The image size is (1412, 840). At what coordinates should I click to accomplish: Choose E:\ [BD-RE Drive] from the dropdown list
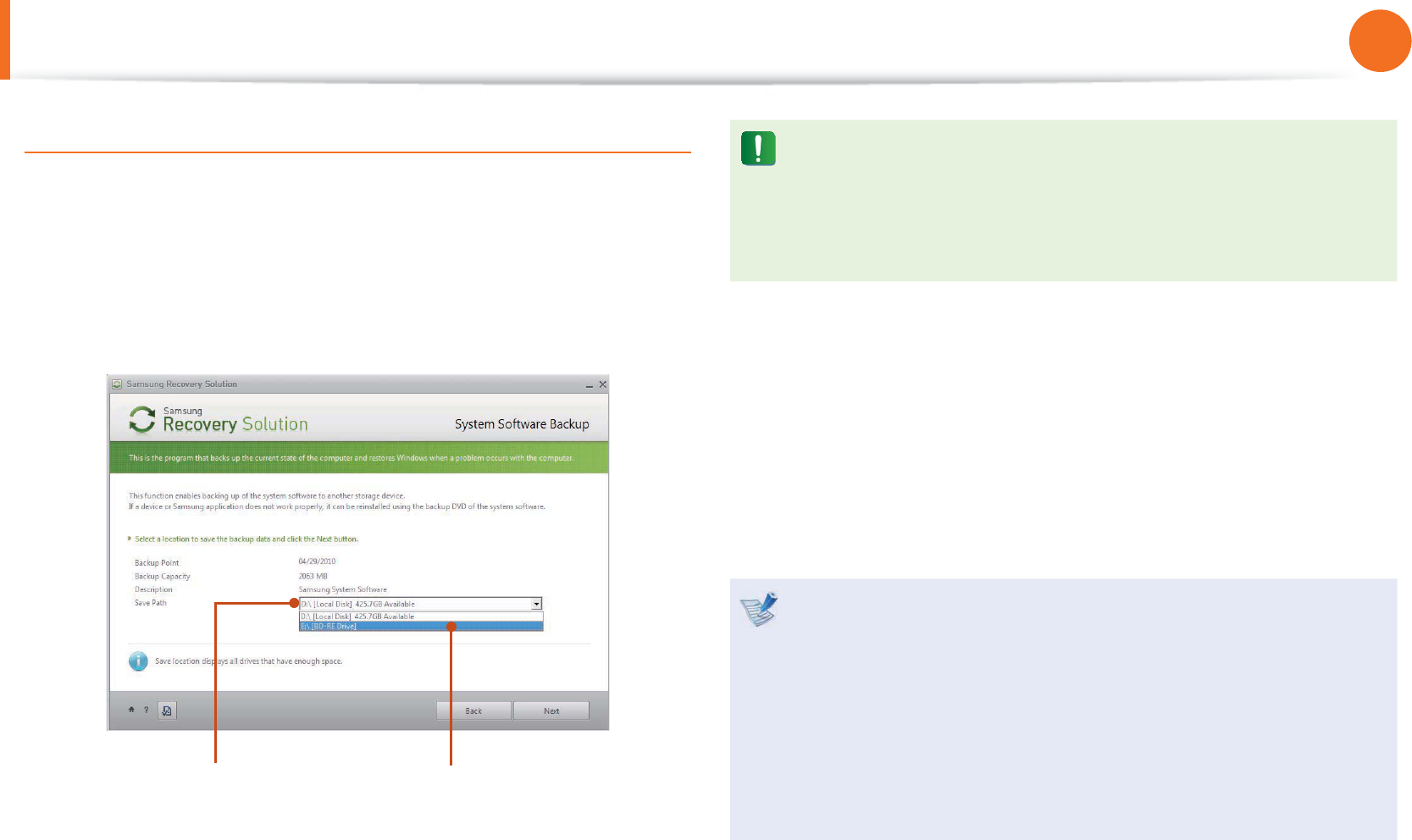[421, 627]
